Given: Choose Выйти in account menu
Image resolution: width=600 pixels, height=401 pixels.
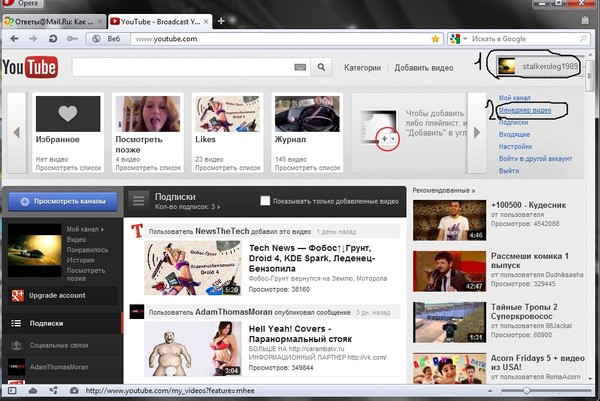Looking at the screenshot, I should [509, 171].
